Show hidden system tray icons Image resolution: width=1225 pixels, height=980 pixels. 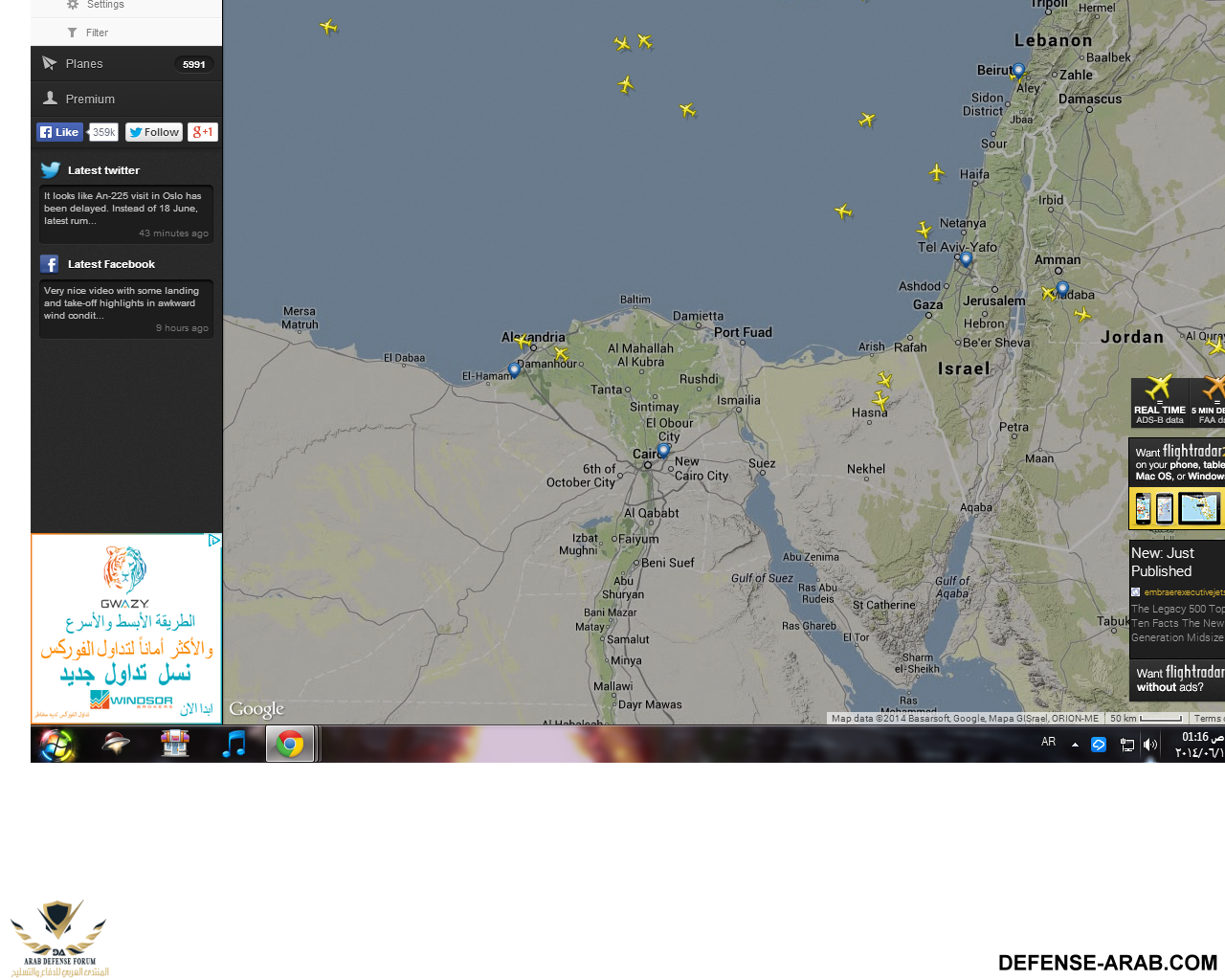click(x=1075, y=745)
